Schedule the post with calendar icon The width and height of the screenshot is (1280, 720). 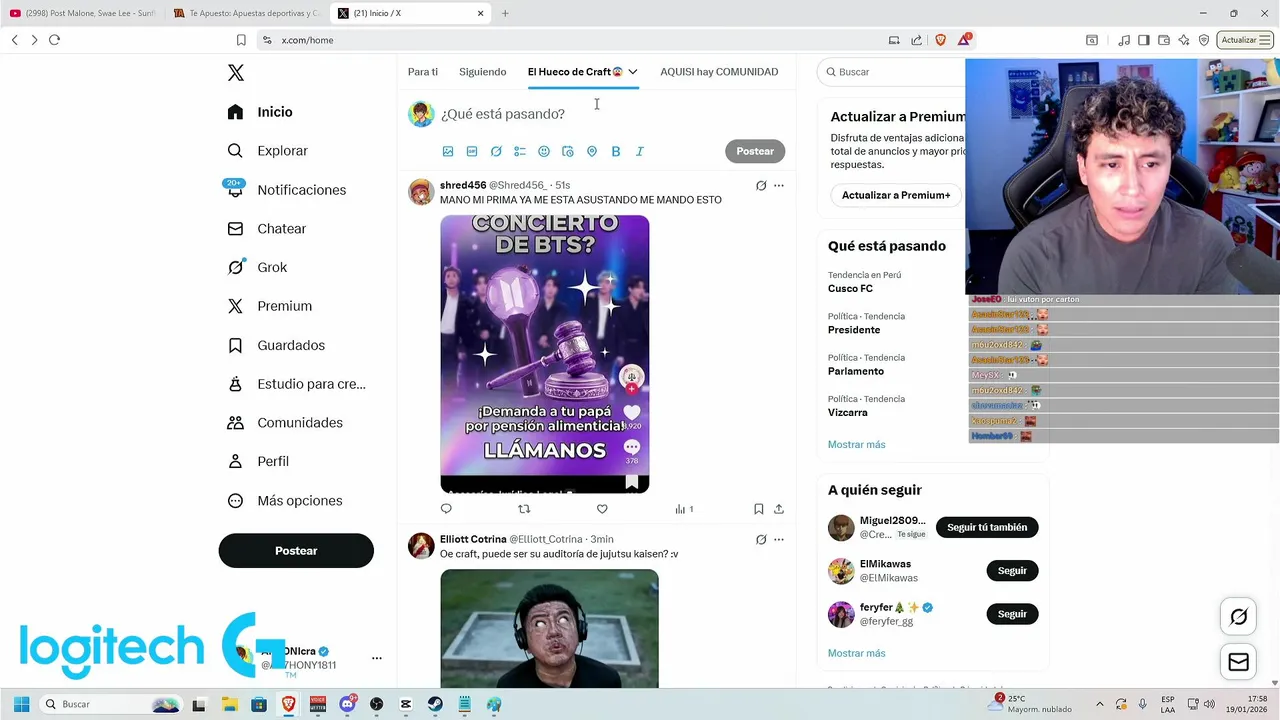tap(568, 151)
